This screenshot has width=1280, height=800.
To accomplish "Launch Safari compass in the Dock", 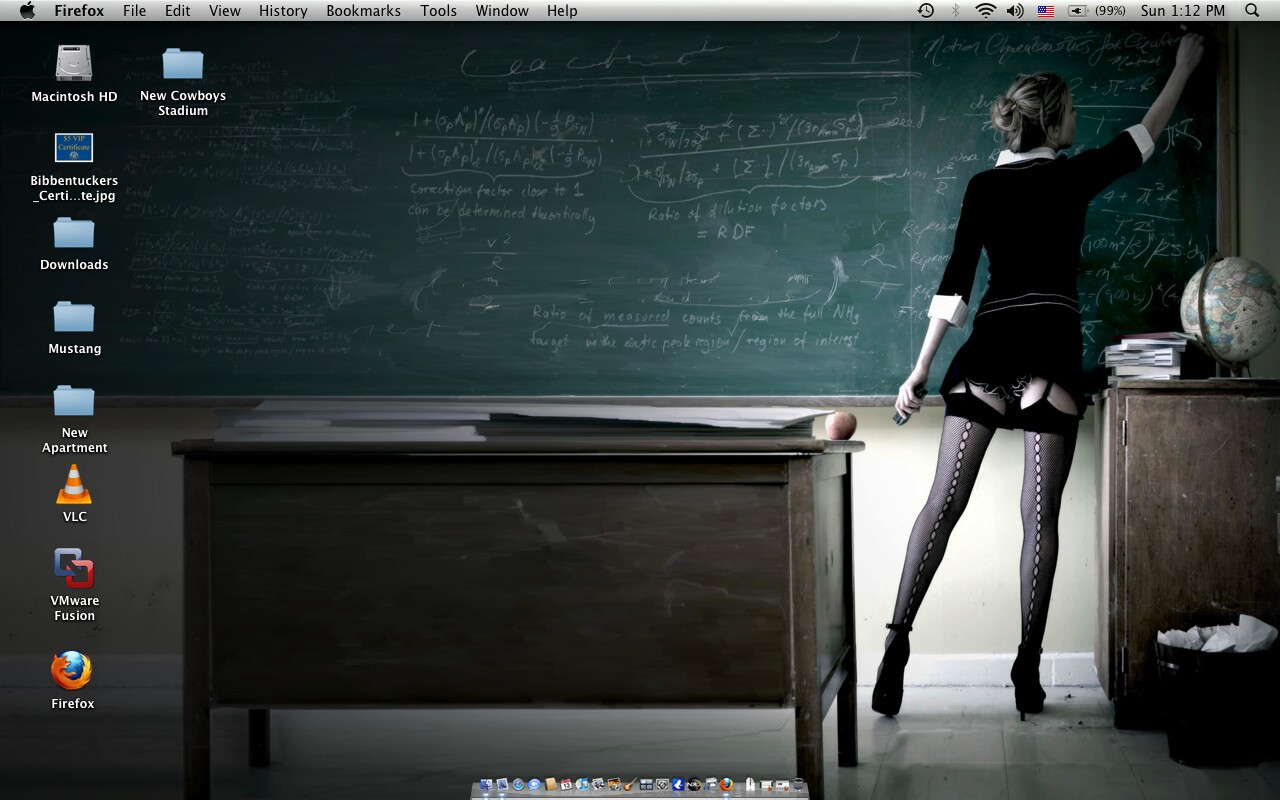I will 518,784.
